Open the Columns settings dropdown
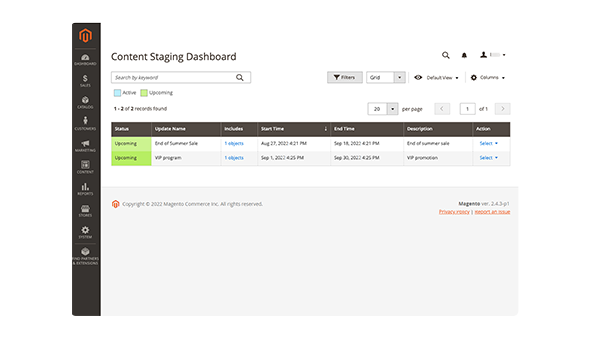 click(x=488, y=77)
